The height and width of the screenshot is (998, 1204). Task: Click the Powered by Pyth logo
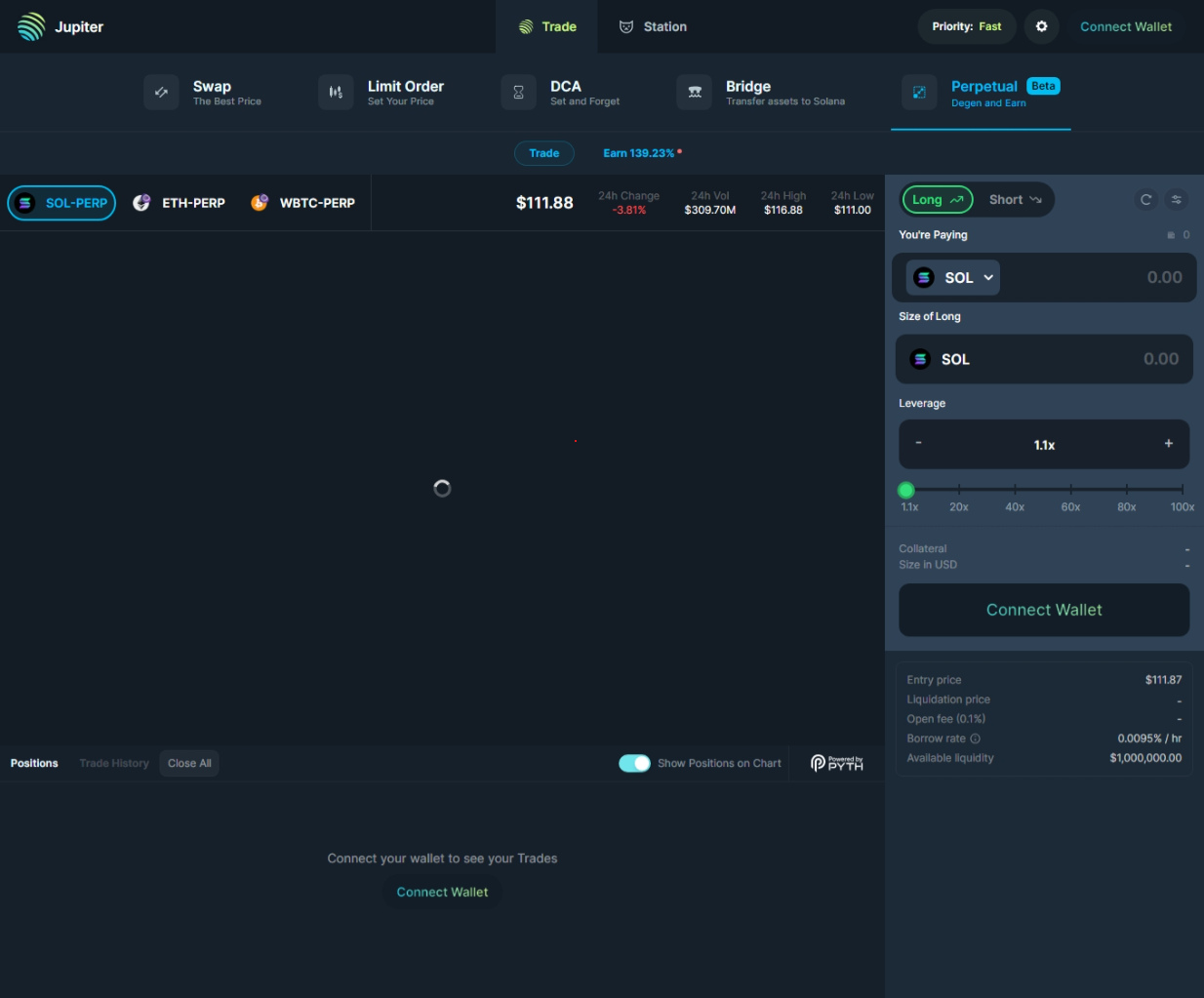(837, 763)
